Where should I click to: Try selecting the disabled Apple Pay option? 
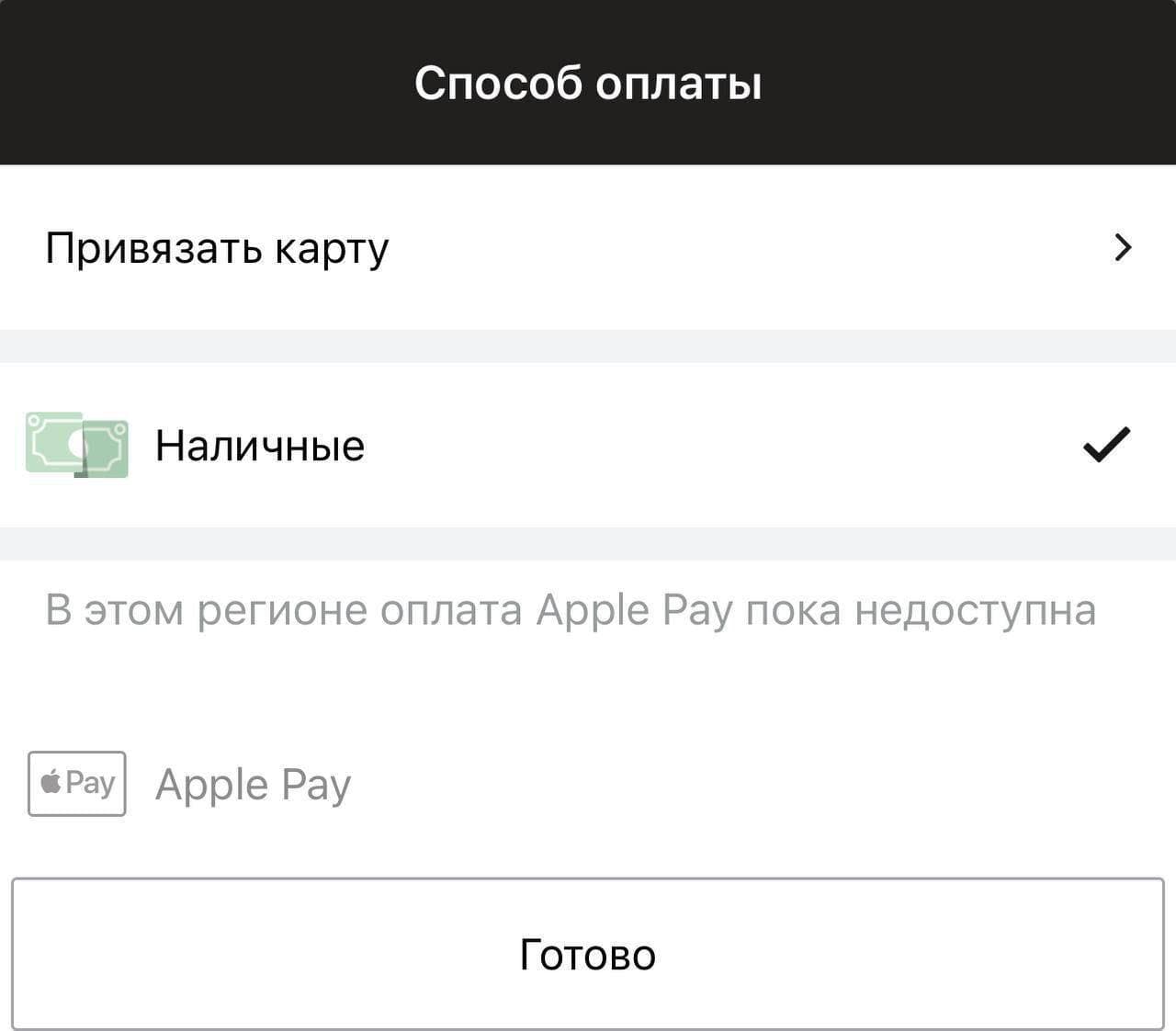(254, 784)
